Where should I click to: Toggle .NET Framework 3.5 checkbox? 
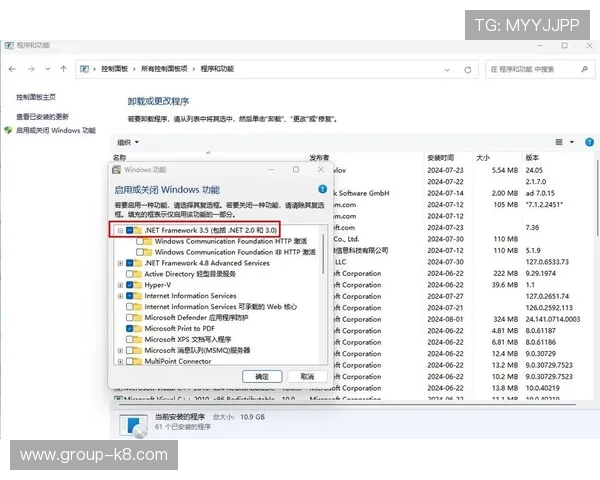click(x=129, y=230)
